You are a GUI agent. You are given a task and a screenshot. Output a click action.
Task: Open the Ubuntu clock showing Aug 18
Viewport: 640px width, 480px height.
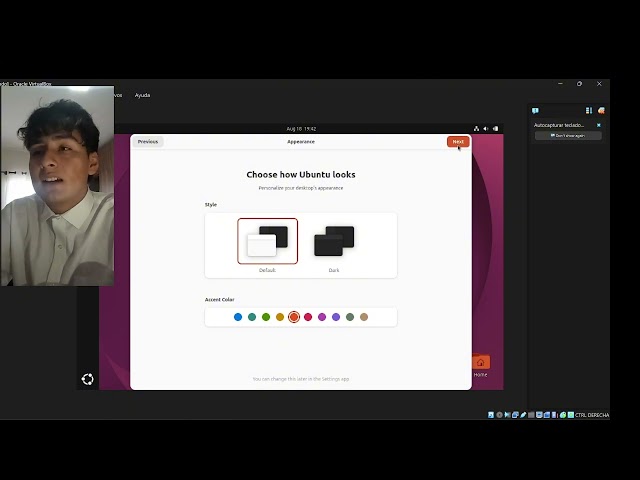tap(301, 129)
